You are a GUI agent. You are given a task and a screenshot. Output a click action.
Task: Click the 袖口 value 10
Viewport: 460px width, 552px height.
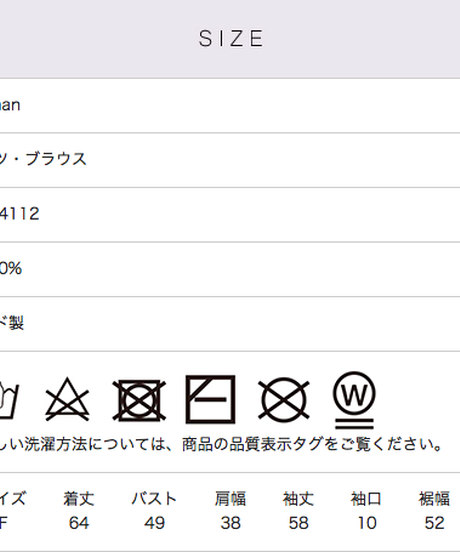pyautogui.click(x=367, y=523)
